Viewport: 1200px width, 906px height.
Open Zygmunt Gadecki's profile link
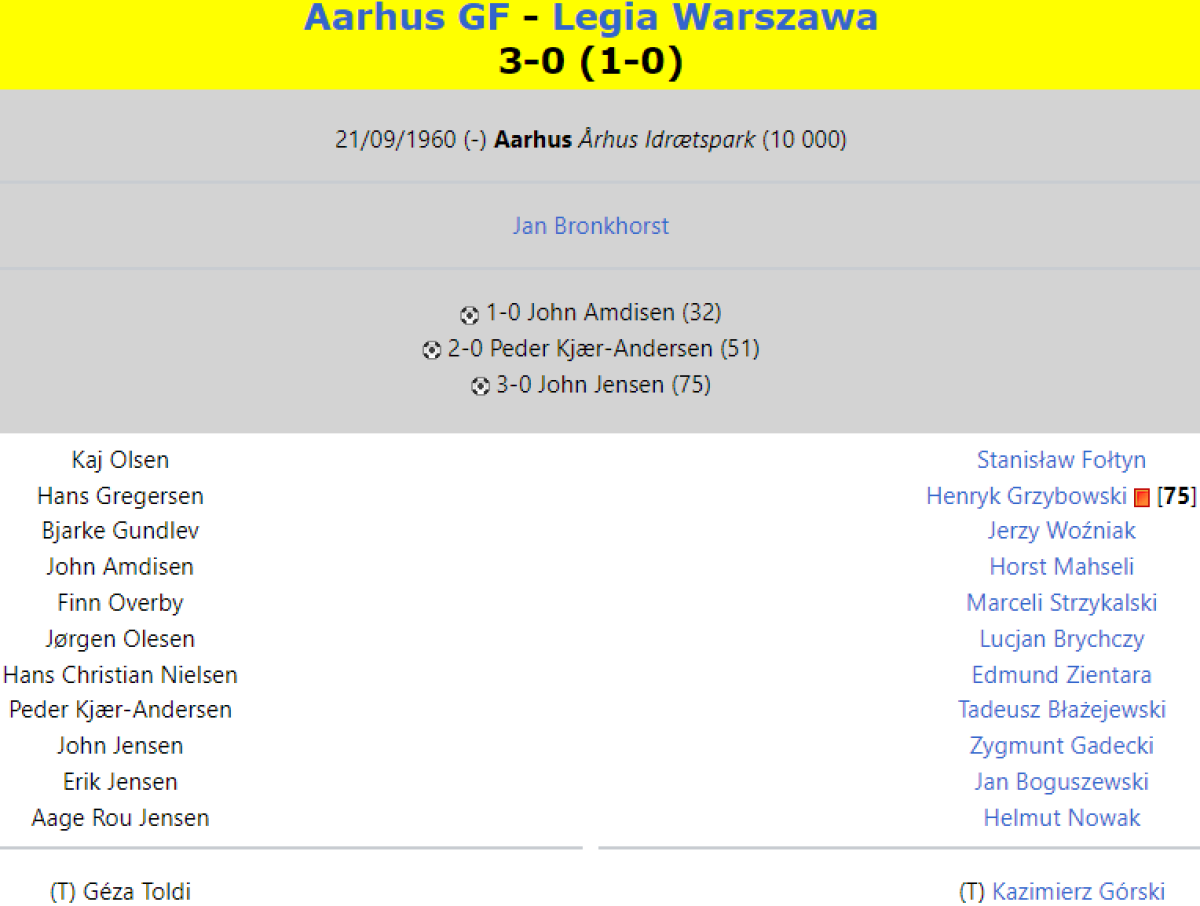(1061, 746)
